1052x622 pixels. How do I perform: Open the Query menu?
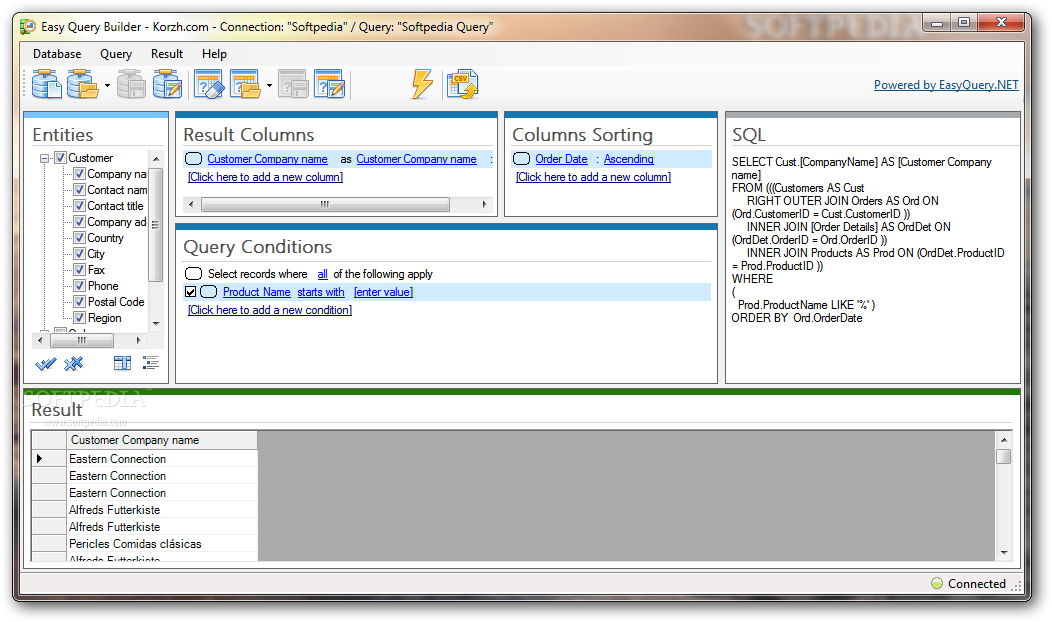(x=116, y=54)
